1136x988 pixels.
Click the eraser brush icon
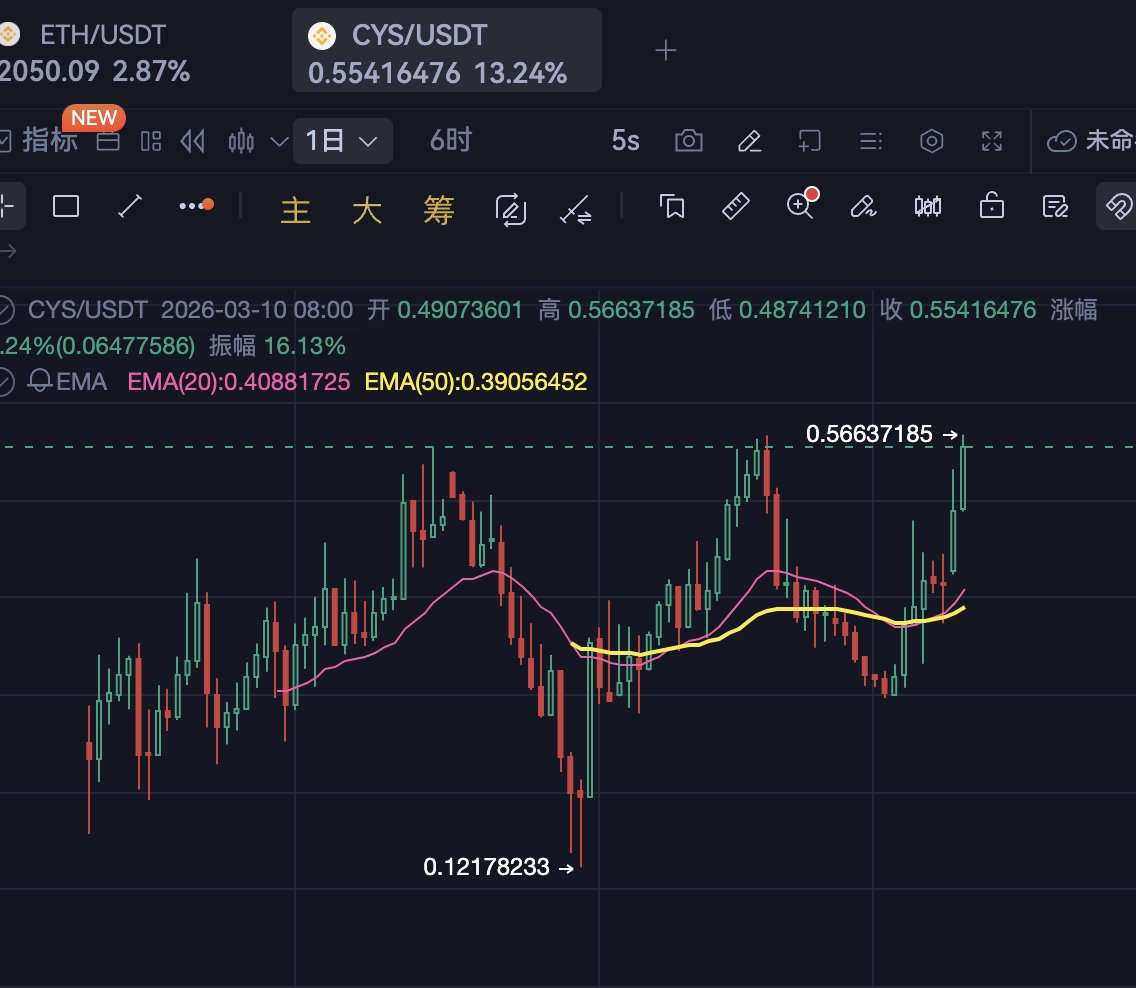tap(863, 206)
